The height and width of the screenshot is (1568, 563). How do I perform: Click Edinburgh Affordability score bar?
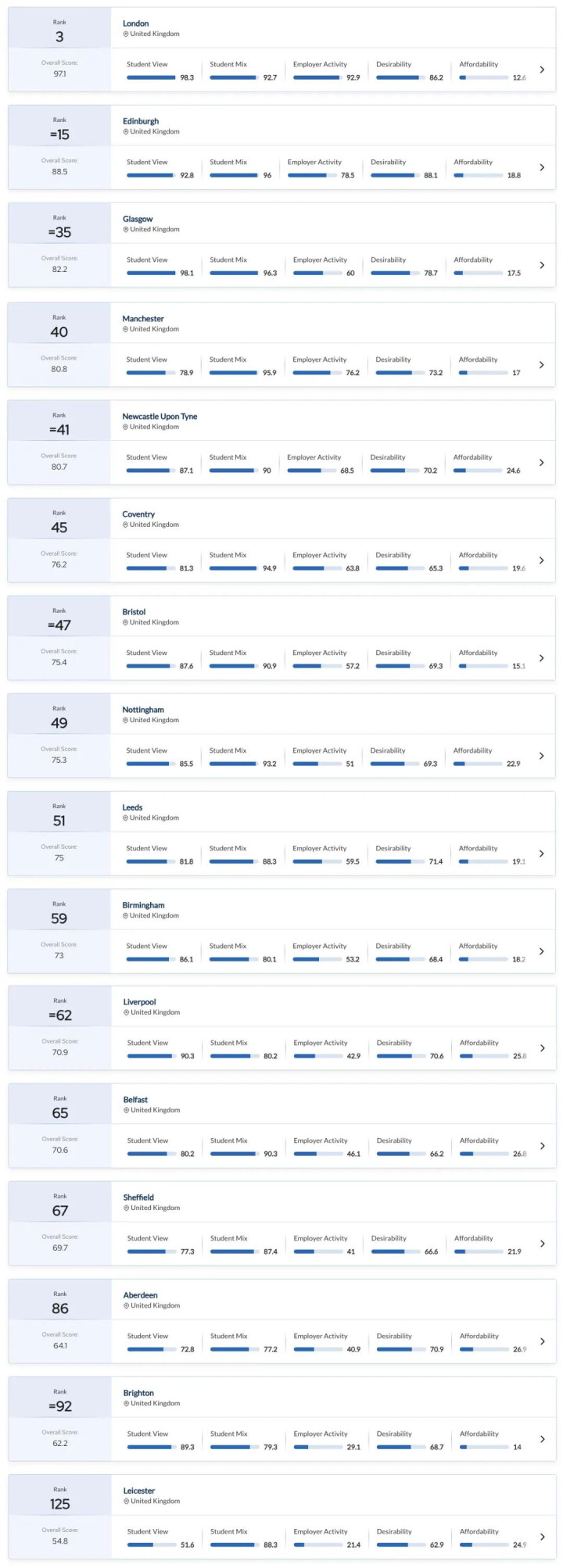coord(479,175)
